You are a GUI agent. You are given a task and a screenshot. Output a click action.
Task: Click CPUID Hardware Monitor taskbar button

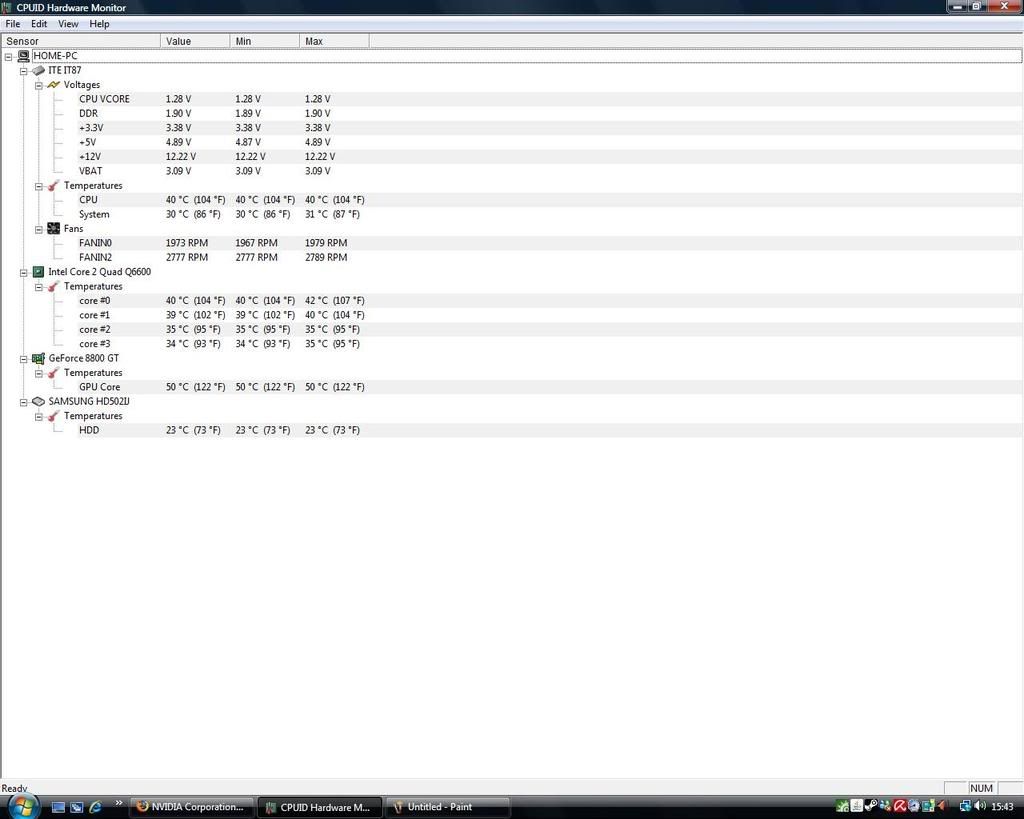(319, 807)
